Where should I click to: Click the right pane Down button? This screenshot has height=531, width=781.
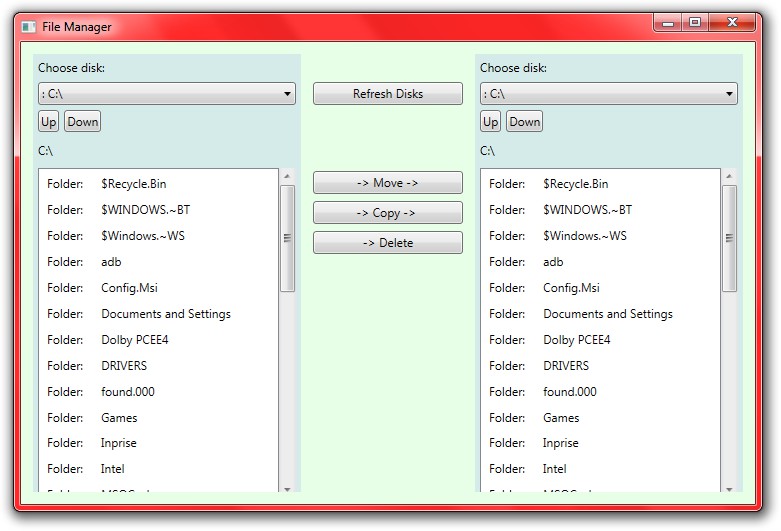tap(524, 122)
